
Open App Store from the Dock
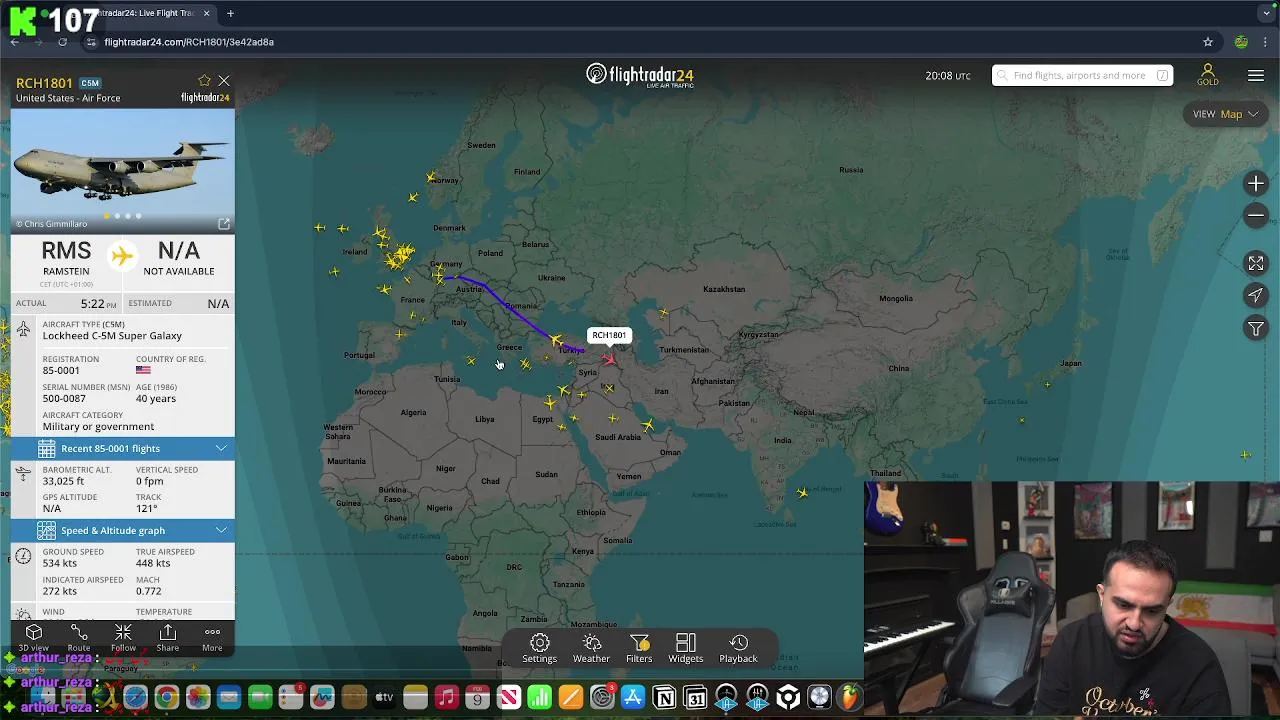tap(633, 697)
